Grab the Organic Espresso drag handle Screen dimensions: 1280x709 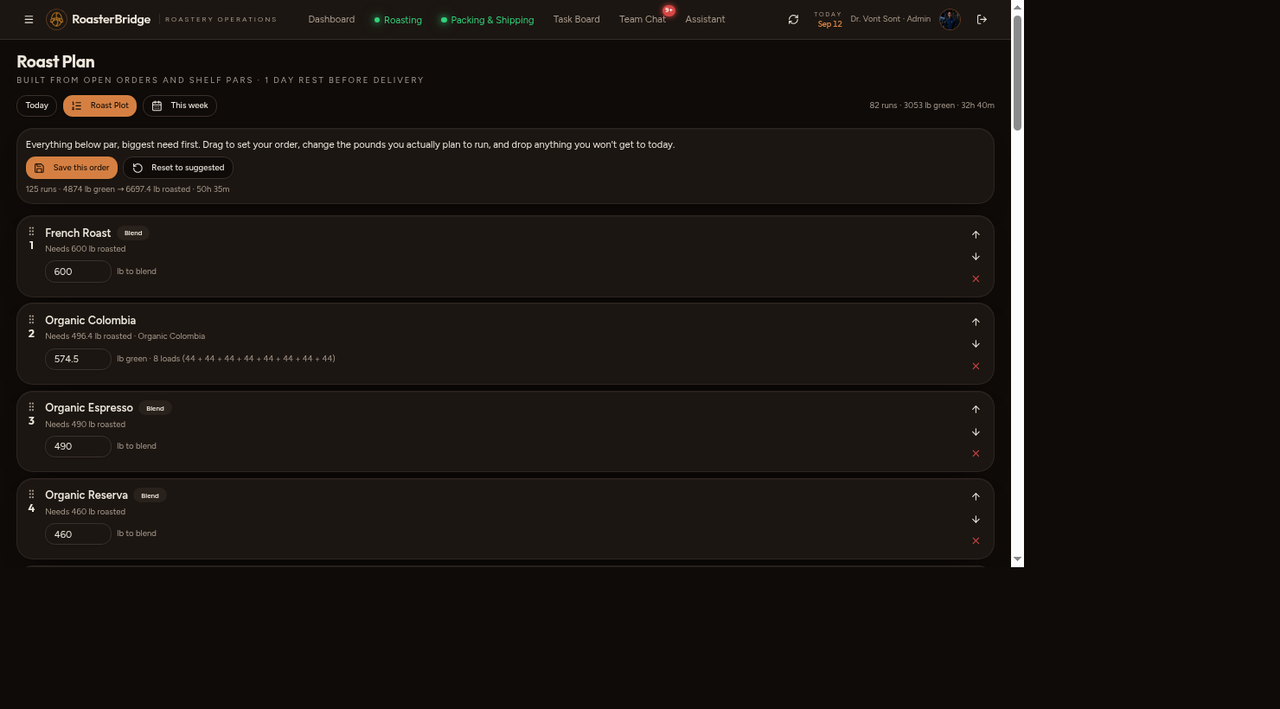[31, 407]
